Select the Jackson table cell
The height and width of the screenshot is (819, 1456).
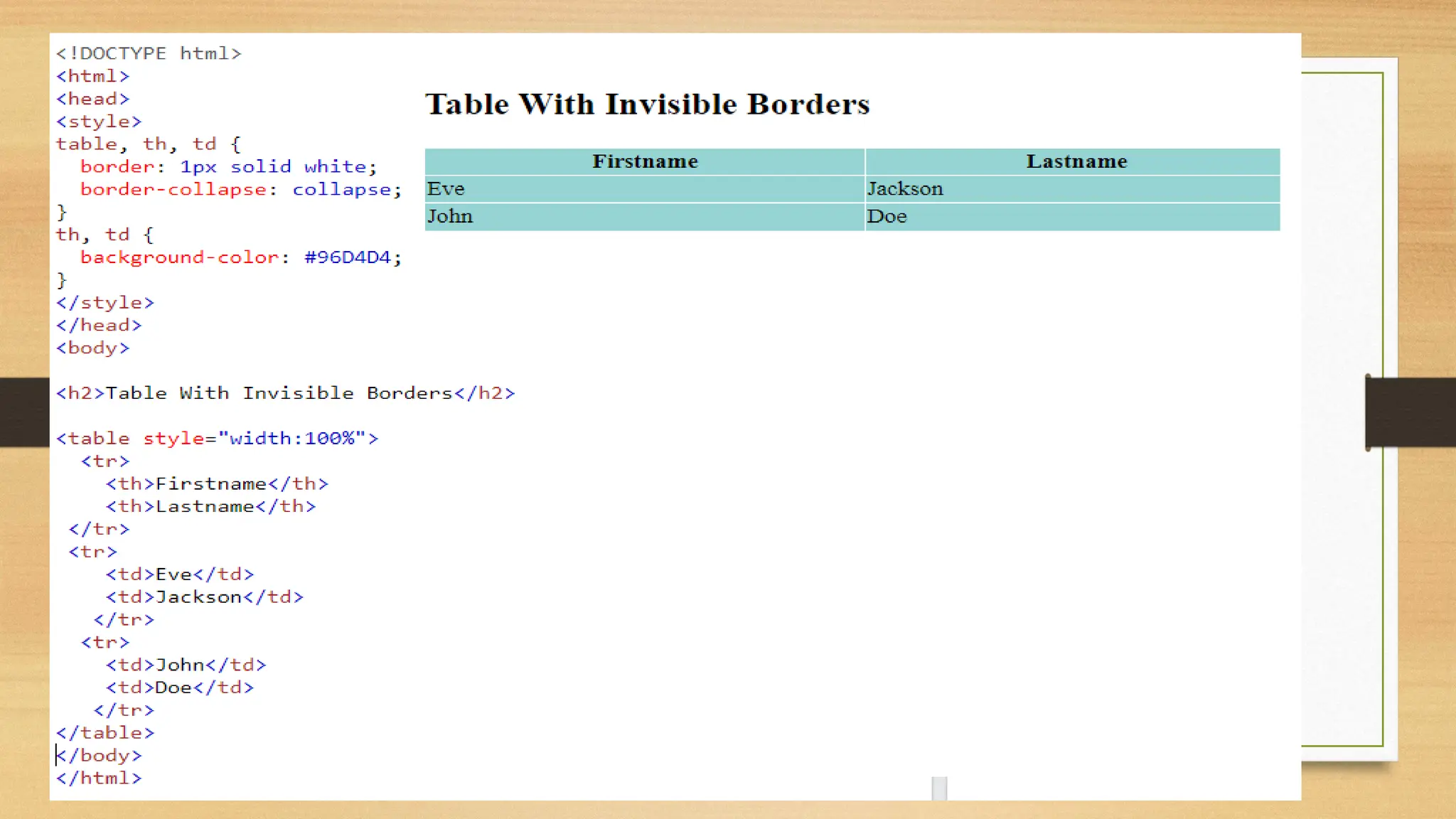coord(904,189)
